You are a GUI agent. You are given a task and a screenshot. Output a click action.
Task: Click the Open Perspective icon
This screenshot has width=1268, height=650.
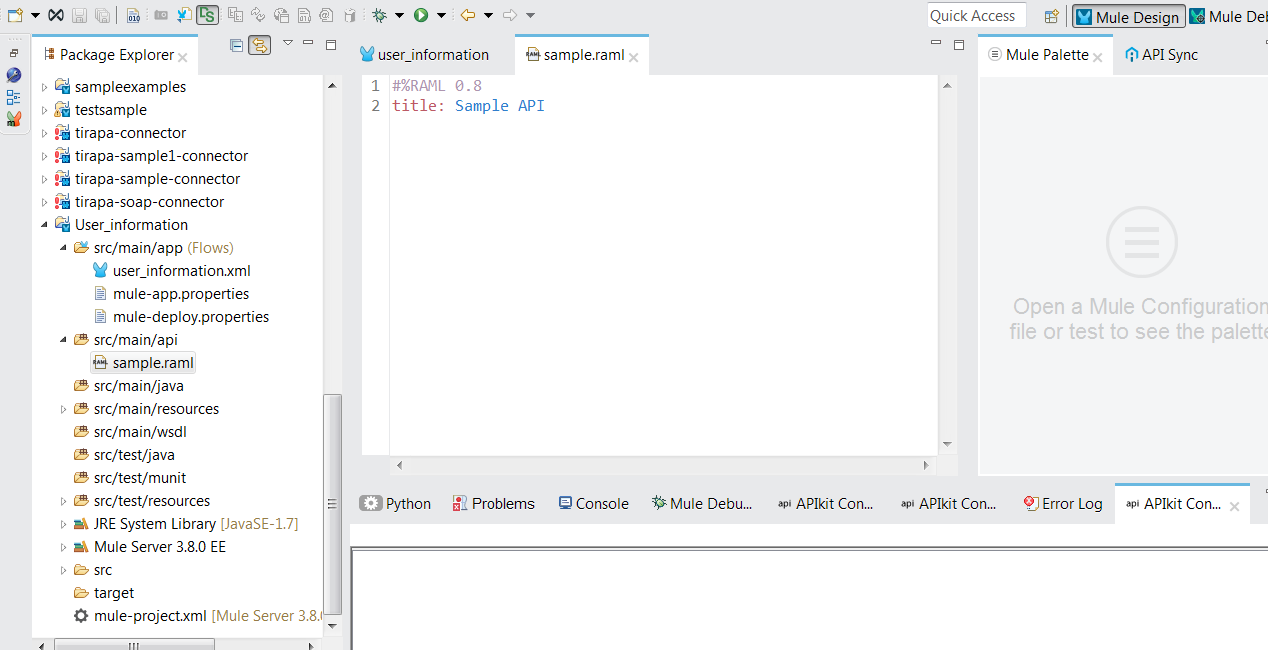[x=1051, y=16]
